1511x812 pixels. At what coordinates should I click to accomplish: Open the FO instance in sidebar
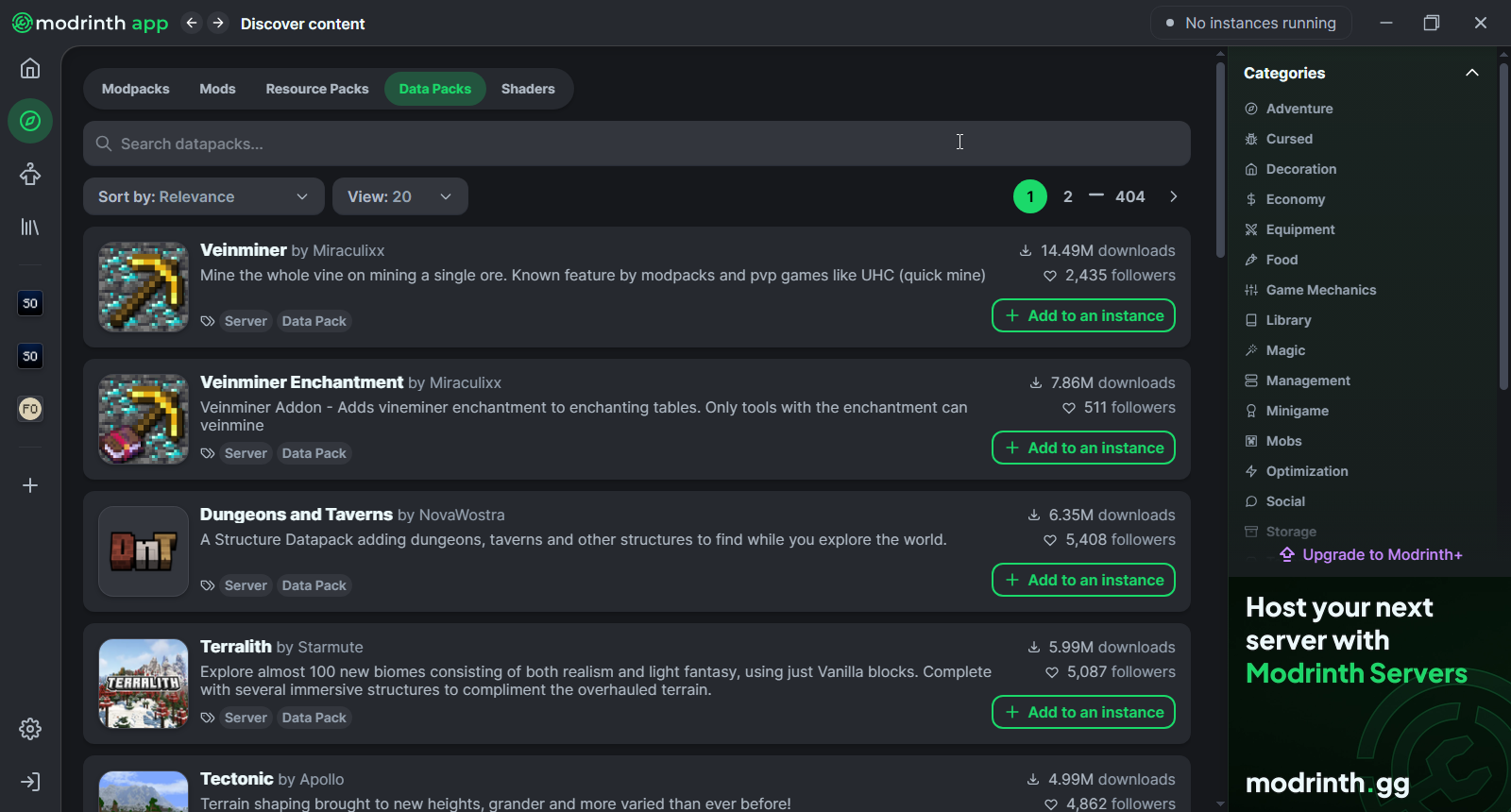pyautogui.click(x=30, y=409)
